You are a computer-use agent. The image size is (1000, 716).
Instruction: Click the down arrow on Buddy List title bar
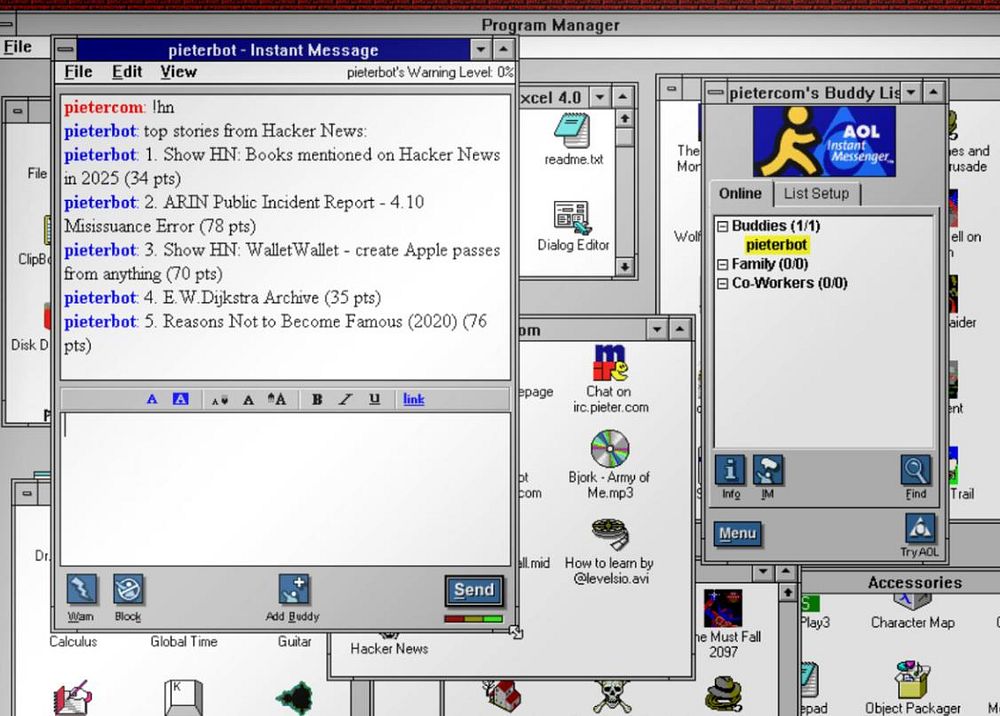pyautogui.click(x=911, y=92)
